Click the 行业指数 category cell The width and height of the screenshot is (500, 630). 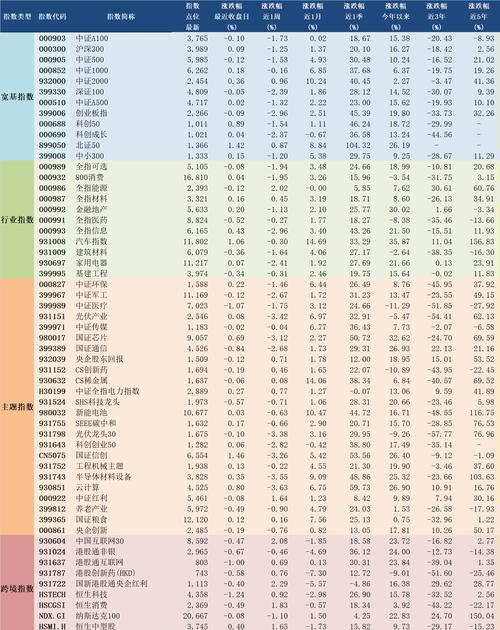pyautogui.click(x=17, y=220)
